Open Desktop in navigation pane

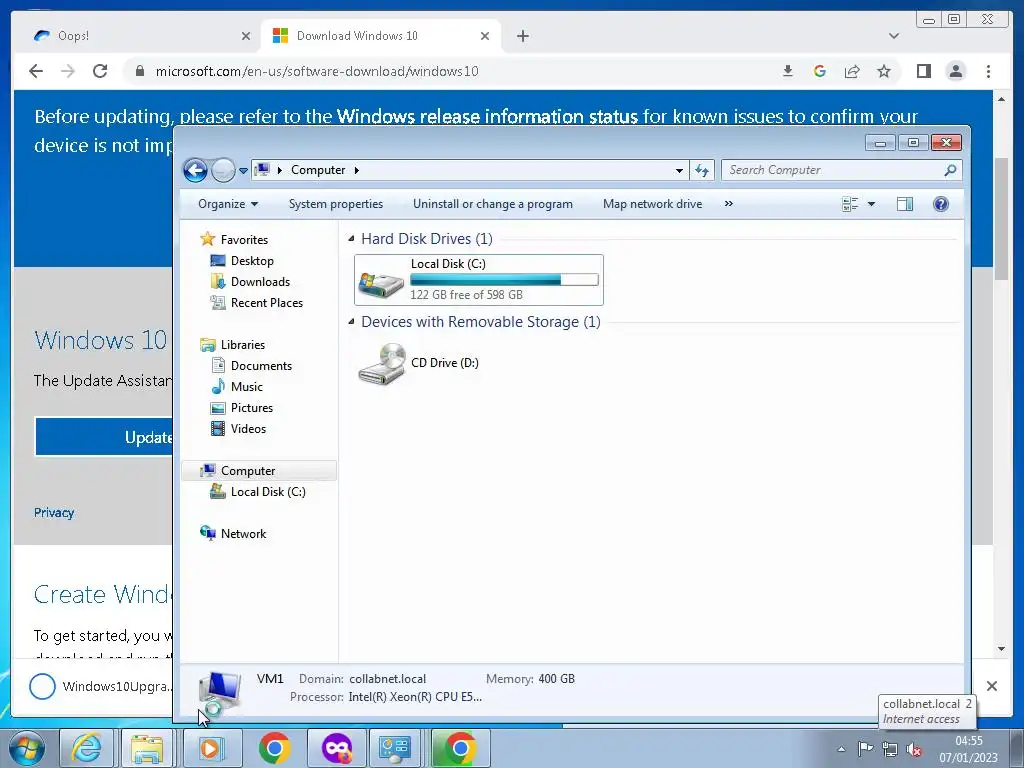[x=251, y=261]
